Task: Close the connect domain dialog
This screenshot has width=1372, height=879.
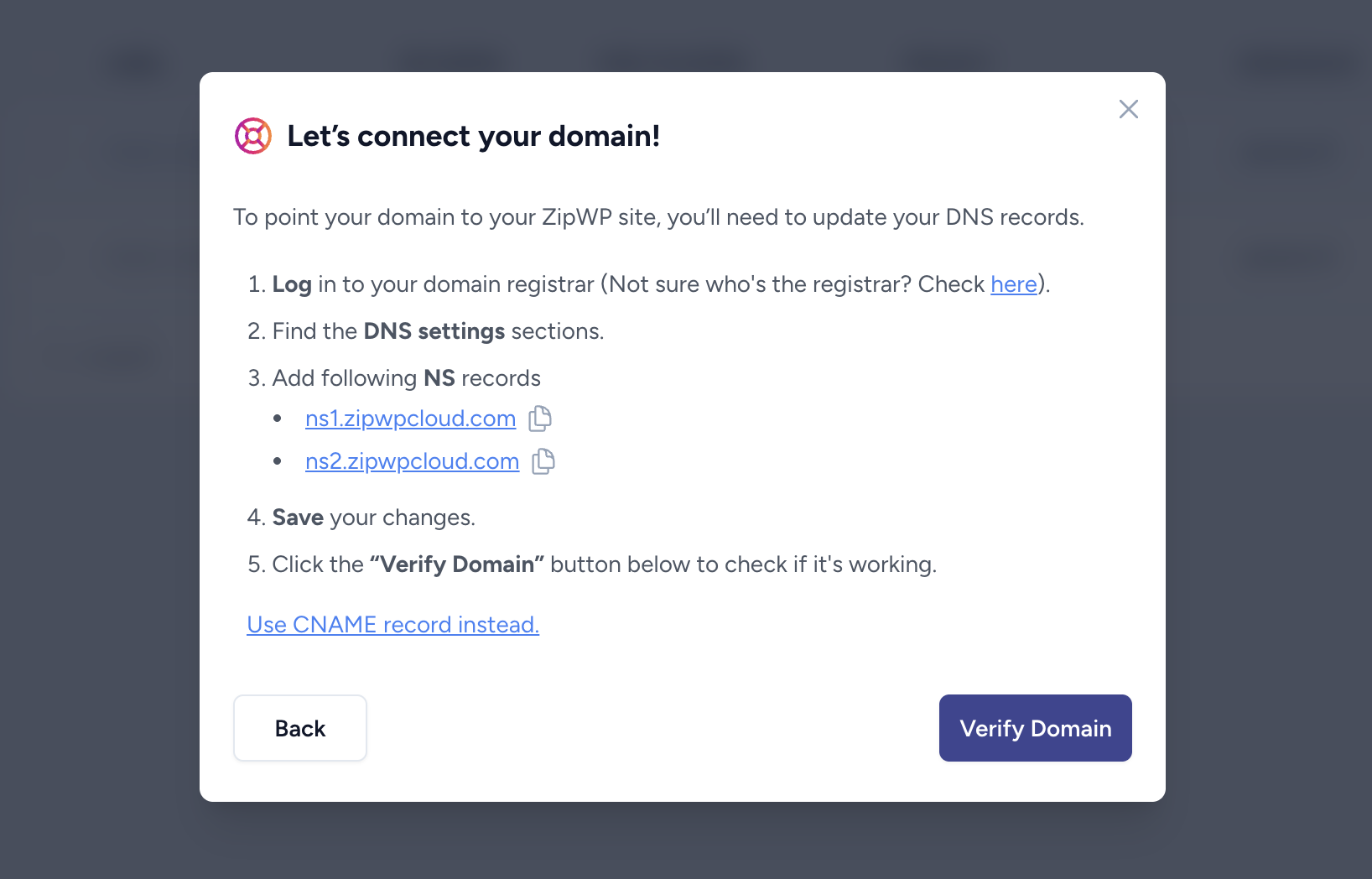Action: point(1128,109)
